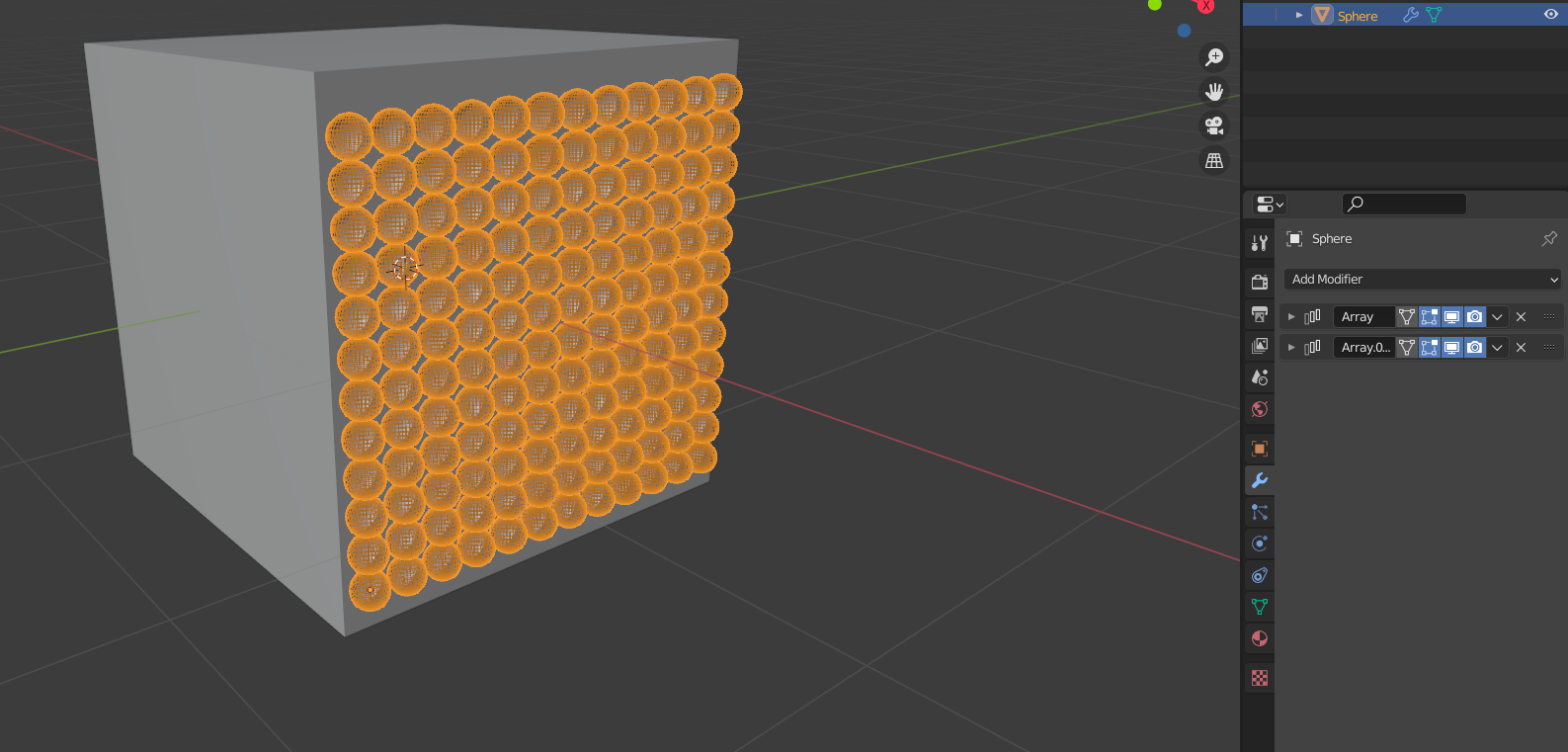Image resolution: width=1568 pixels, height=752 pixels.
Task: Click the mesh data icon in Sphere outliner row
Action: pos(1434,15)
